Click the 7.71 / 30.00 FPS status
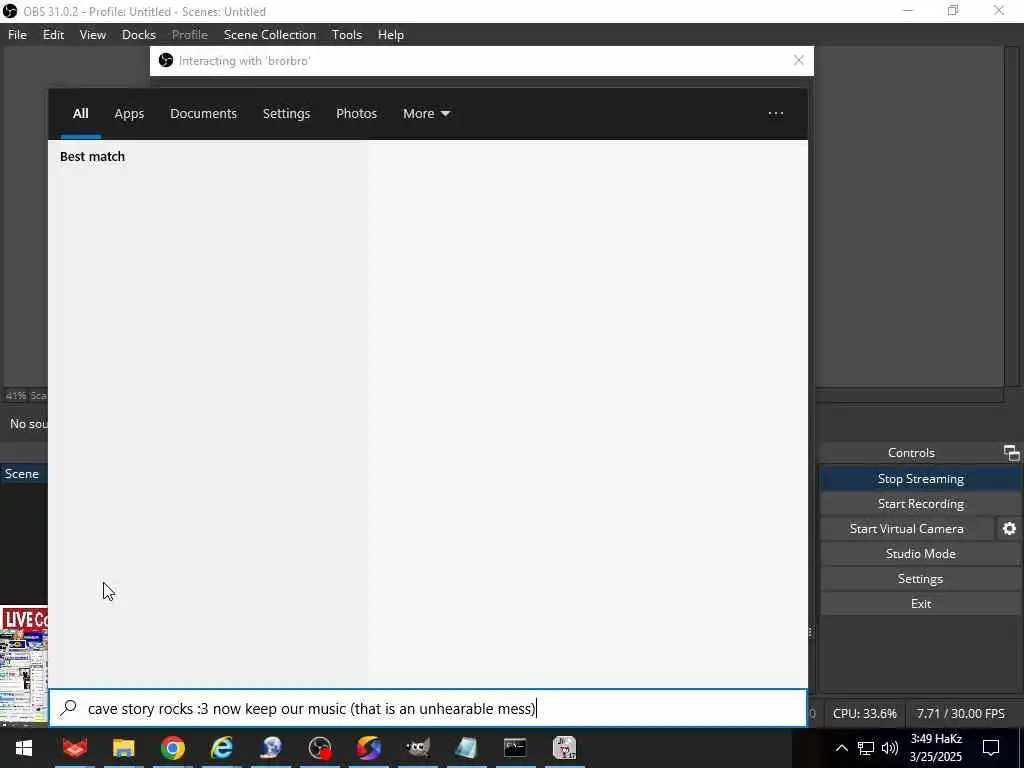Image resolution: width=1024 pixels, height=768 pixels. [960, 713]
